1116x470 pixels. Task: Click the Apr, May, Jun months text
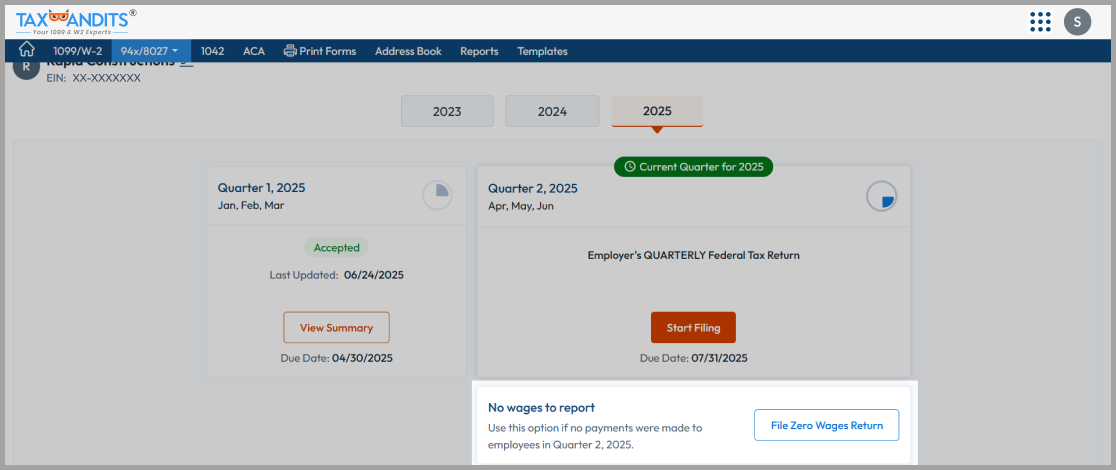click(x=520, y=206)
